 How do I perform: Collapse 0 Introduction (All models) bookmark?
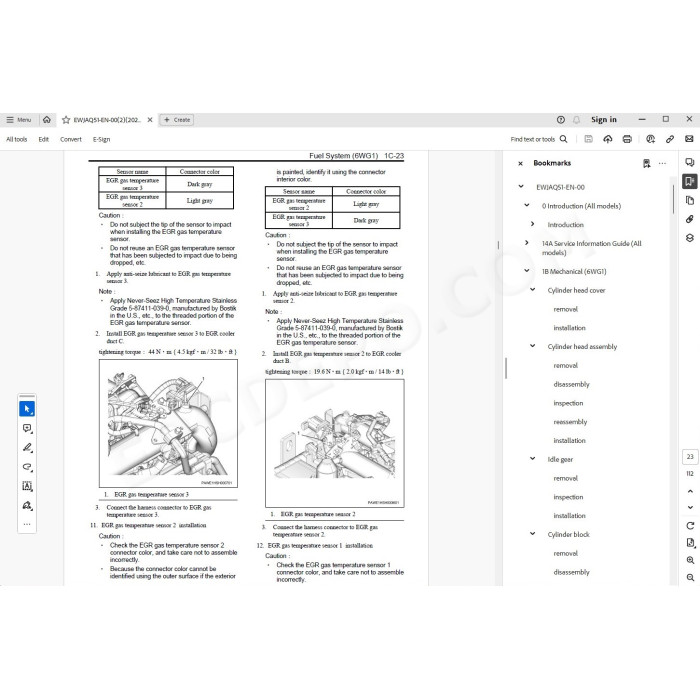(527, 205)
